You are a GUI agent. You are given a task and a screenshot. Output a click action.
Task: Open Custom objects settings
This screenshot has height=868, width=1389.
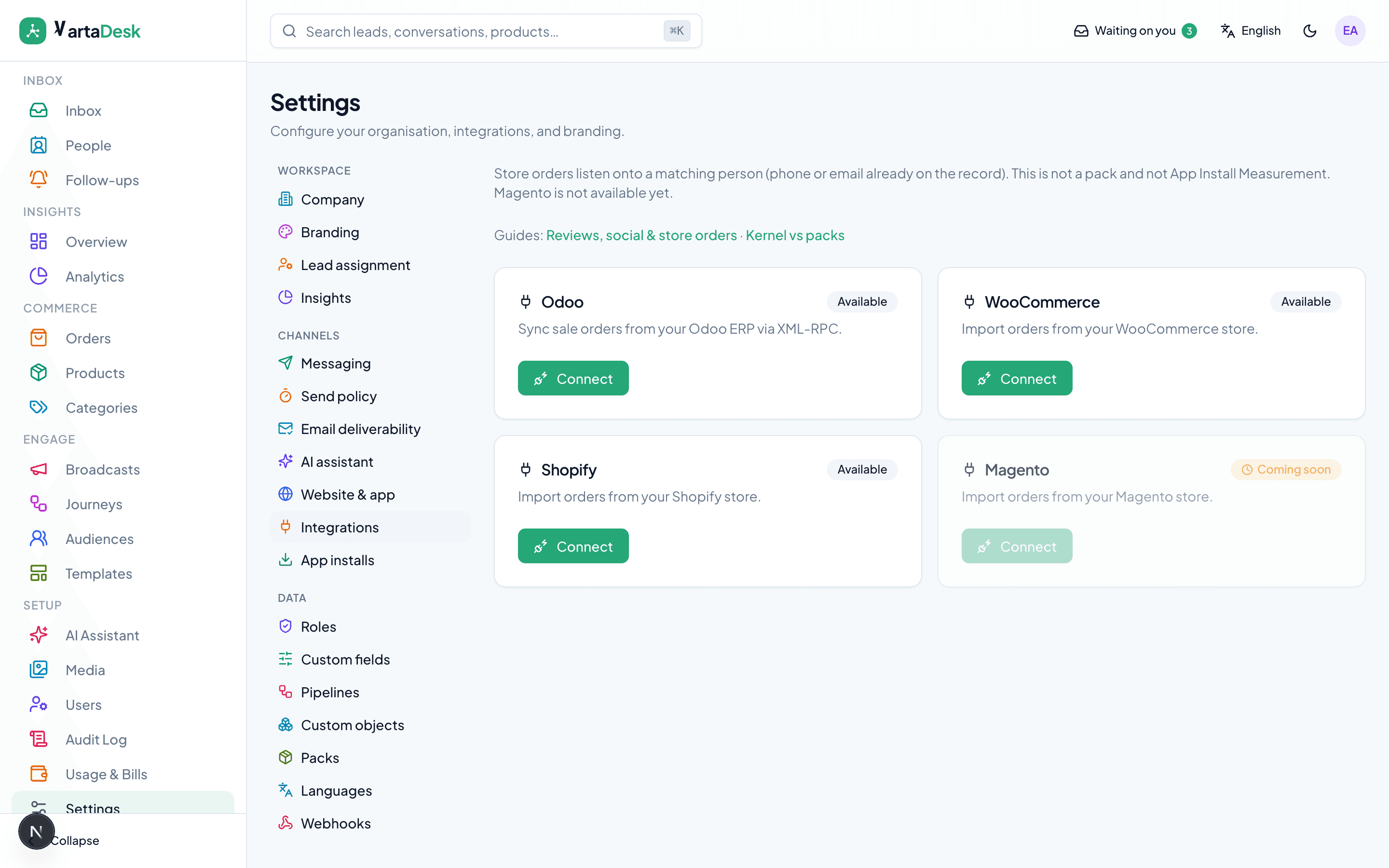click(x=370, y=724)
